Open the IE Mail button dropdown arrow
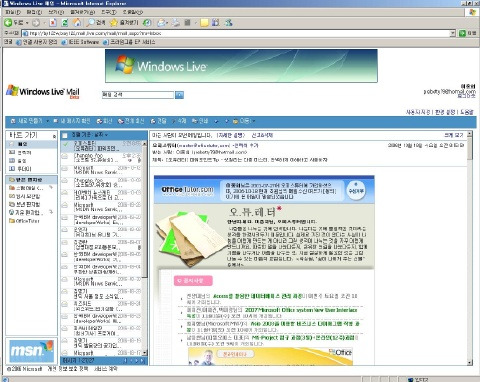Screen dimensions: 480x382 [167, 23]
